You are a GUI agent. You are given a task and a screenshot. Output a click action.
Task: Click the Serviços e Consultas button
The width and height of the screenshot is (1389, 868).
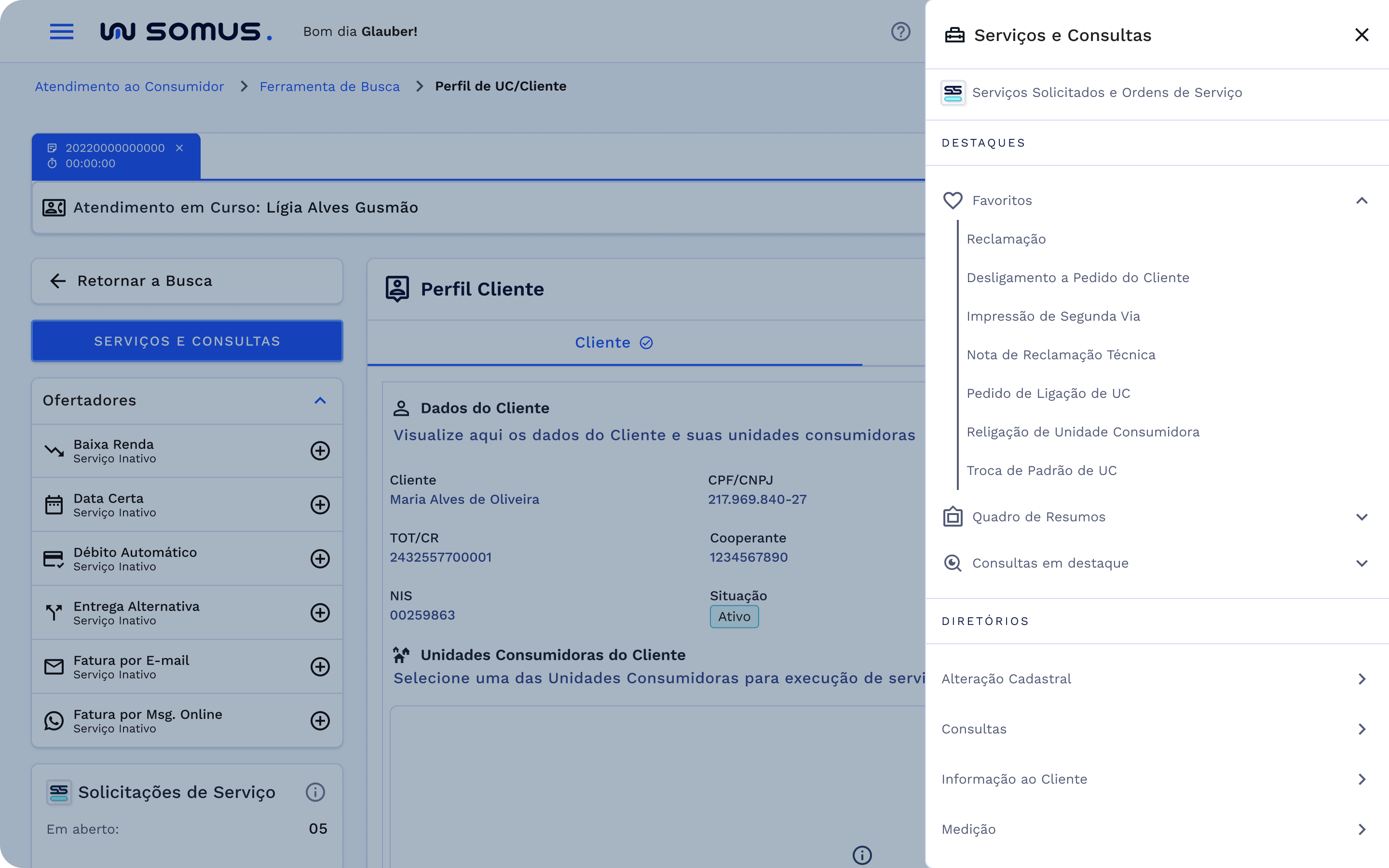click(187, 340)
